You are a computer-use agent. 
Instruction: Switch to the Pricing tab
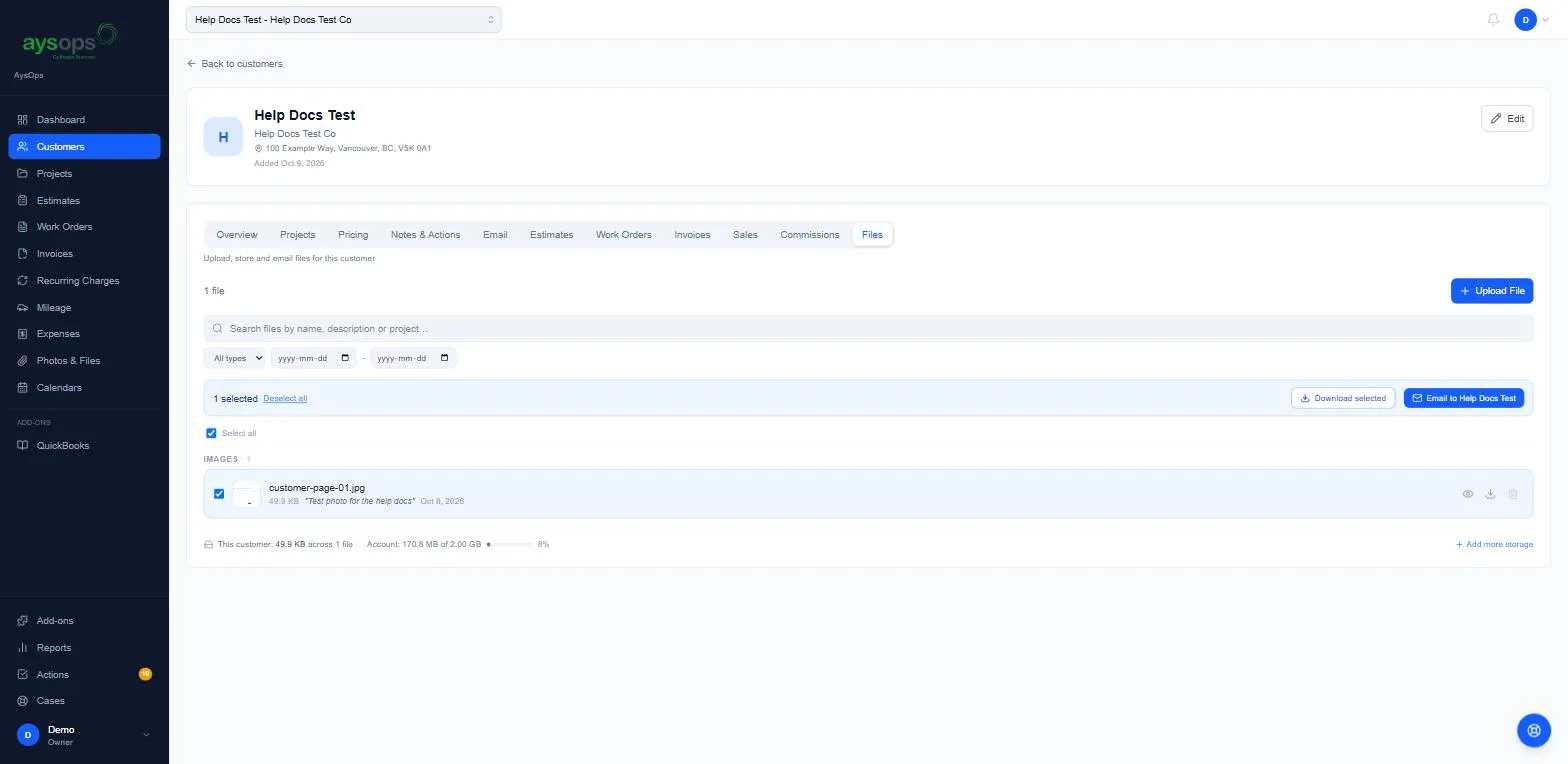pos(353,235)
